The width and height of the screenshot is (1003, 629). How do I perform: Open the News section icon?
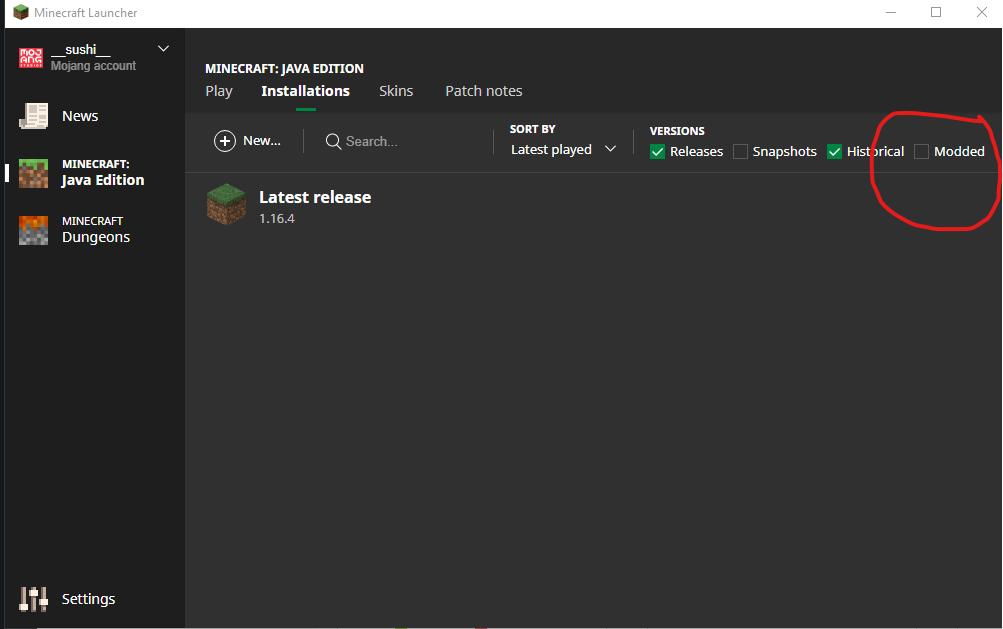(x=33, y=116)
